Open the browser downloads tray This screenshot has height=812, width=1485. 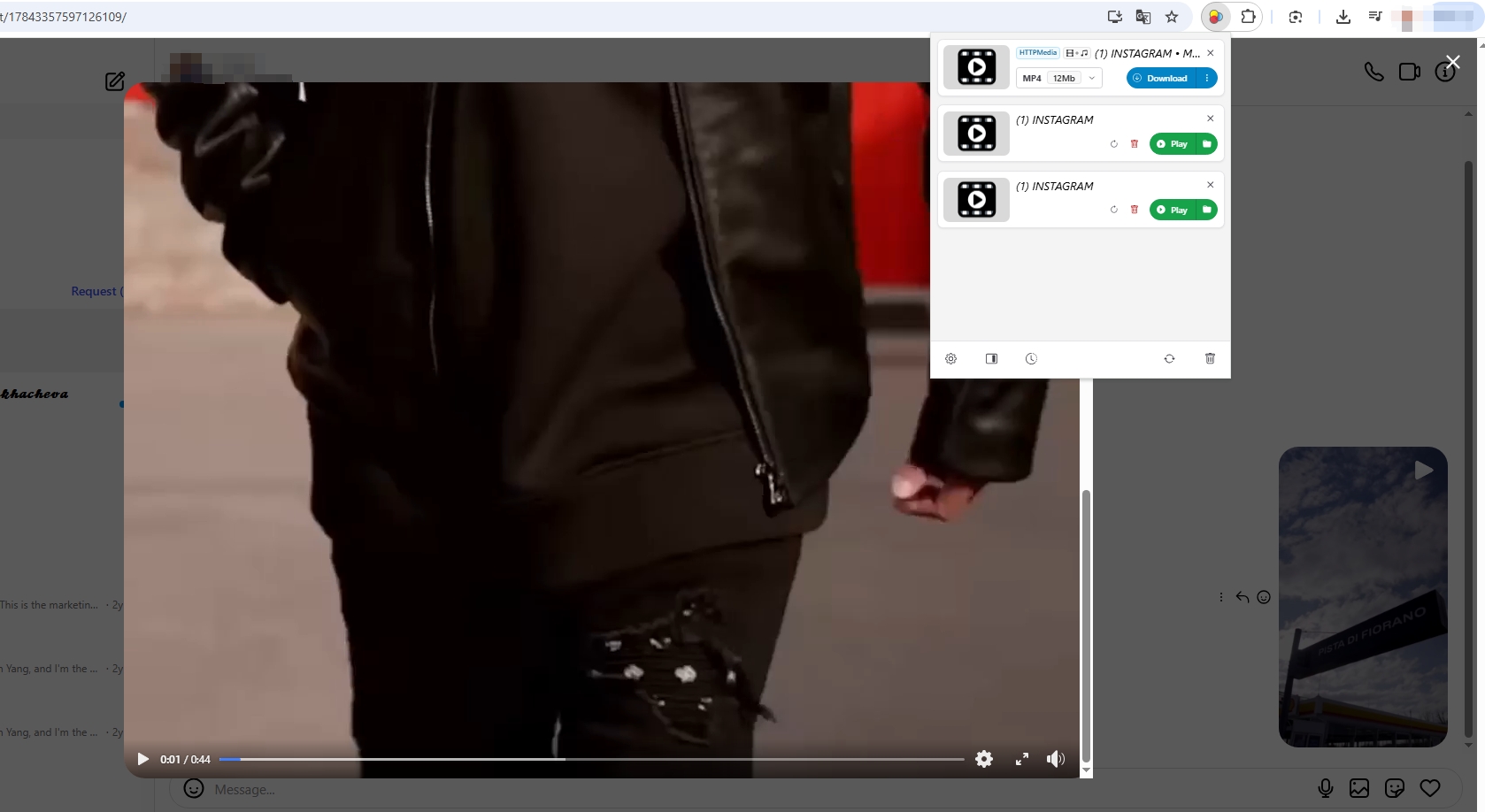coord(1343,17)
